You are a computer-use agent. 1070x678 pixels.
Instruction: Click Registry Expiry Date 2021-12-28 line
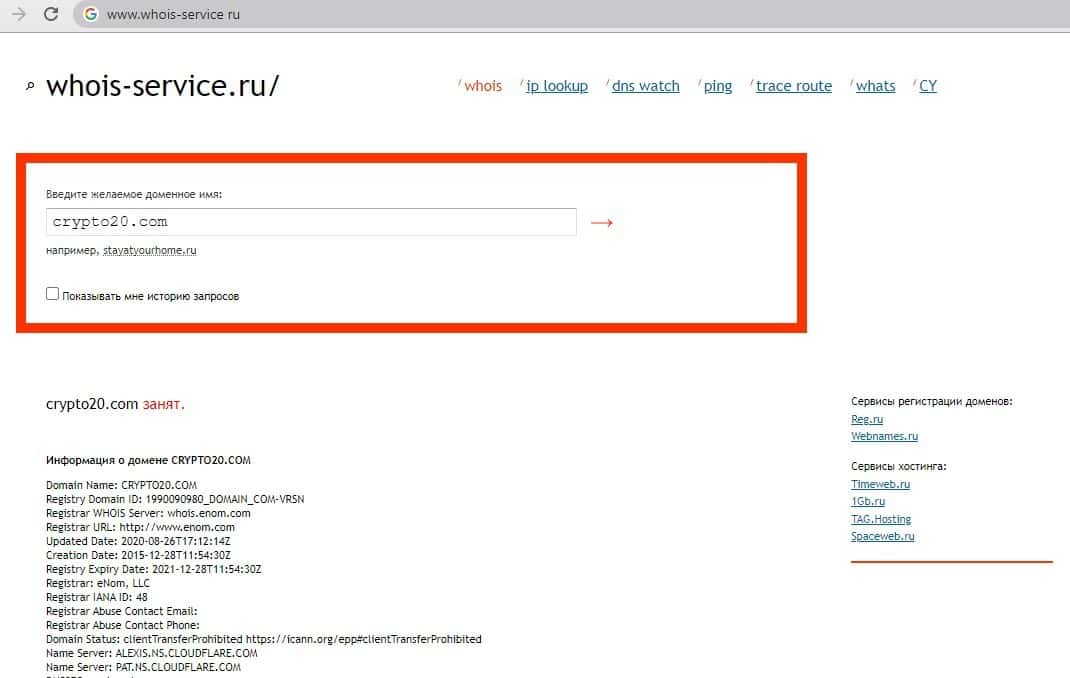click(x=154, y=569)
